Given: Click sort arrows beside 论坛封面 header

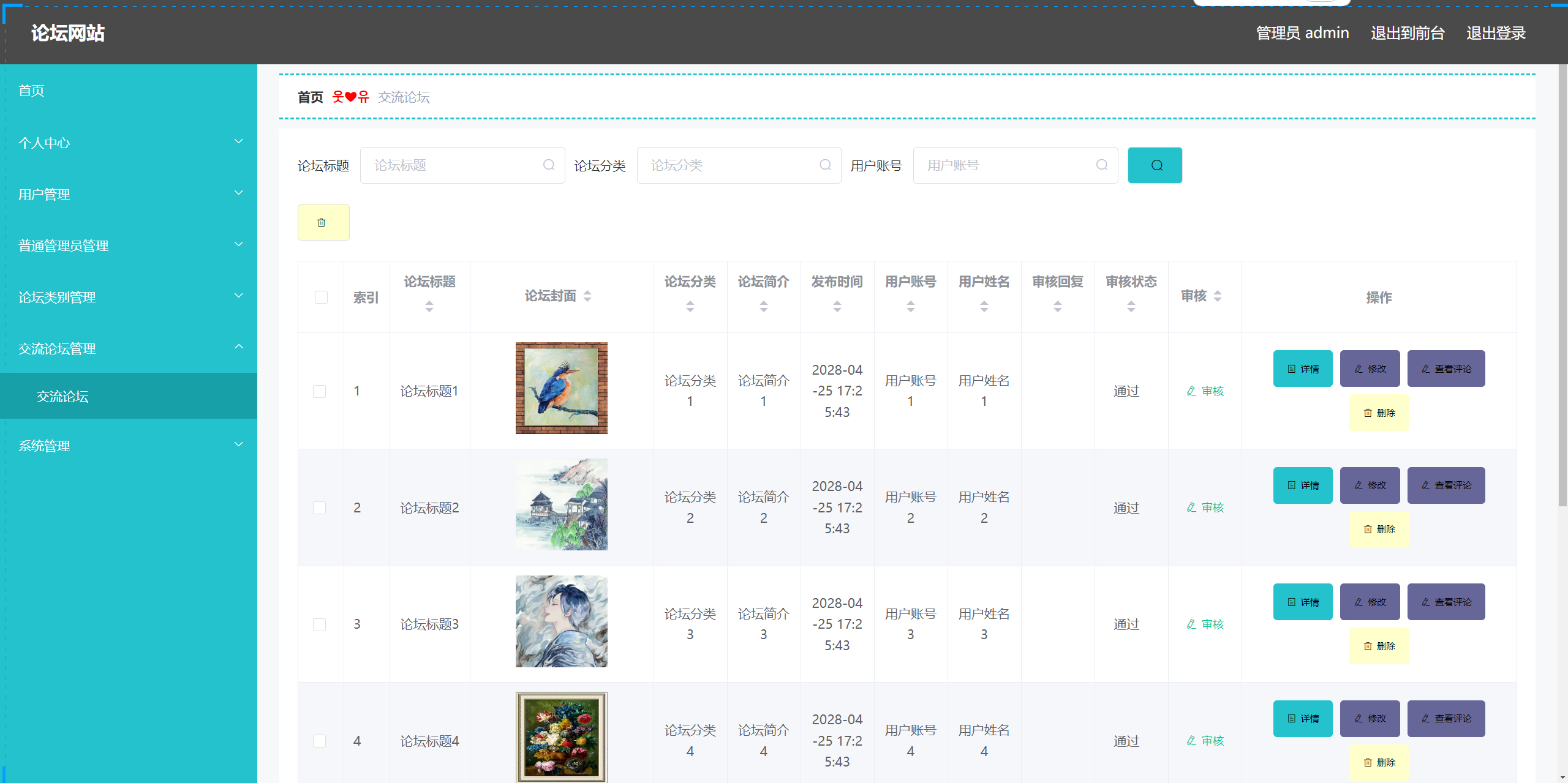Looking at the screenshot, I should coord(587,296).
